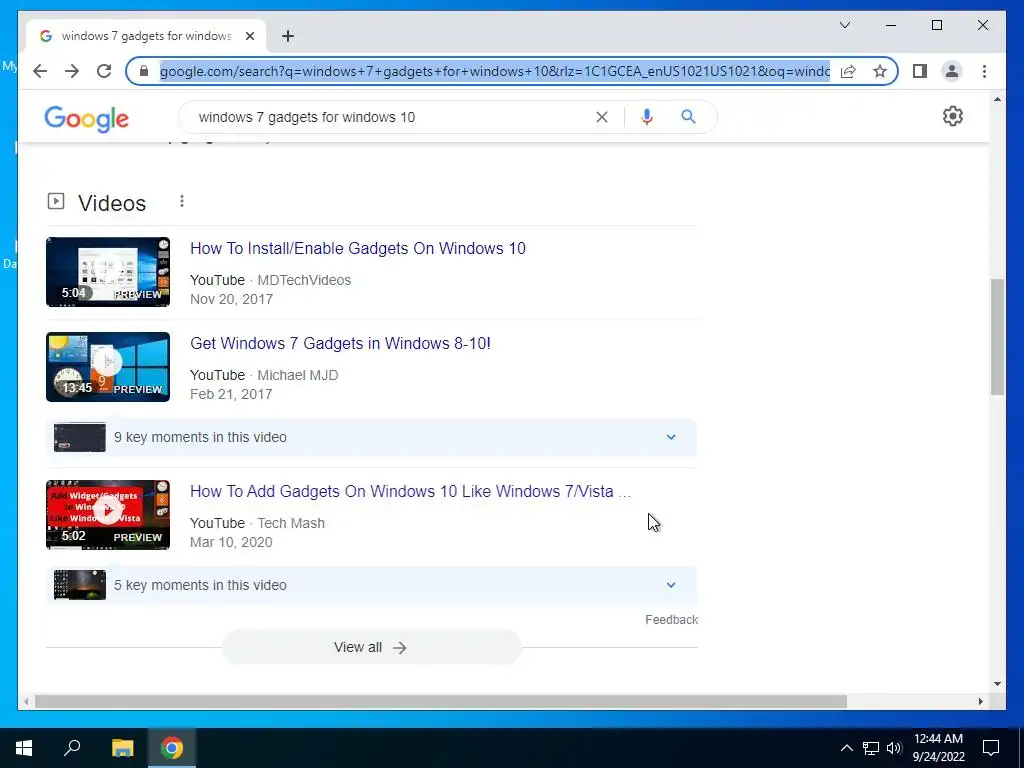This screenshot has height=768, width=1024.
Task: Click View all videos button
Action: (371, 647)
